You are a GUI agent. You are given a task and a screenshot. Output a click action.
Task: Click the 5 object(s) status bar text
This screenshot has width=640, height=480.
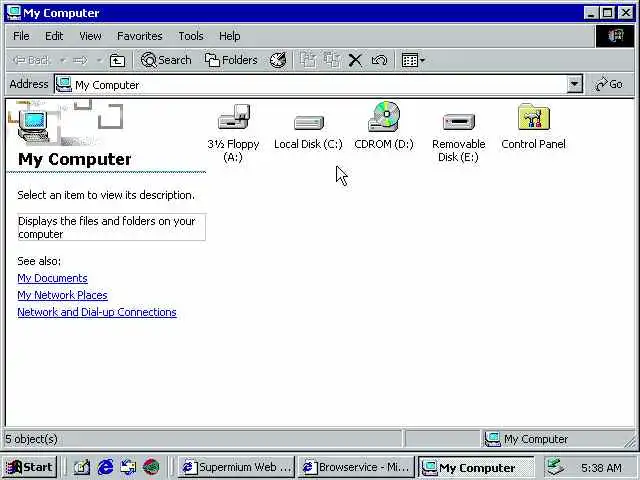[31, 439]
